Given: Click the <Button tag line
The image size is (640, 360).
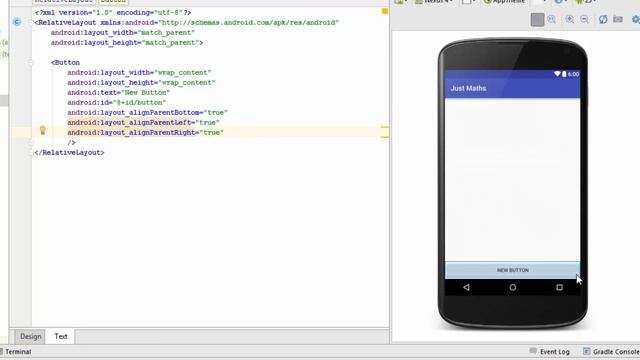Looking at the screenshot, I should click(65, 62).
